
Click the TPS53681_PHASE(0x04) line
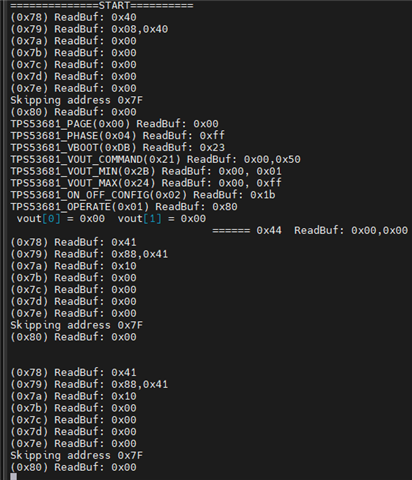(x=118, y=135)
